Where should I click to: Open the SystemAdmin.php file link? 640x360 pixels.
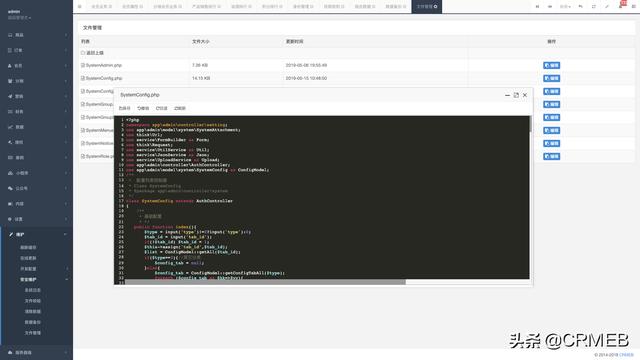pos(104,65)
